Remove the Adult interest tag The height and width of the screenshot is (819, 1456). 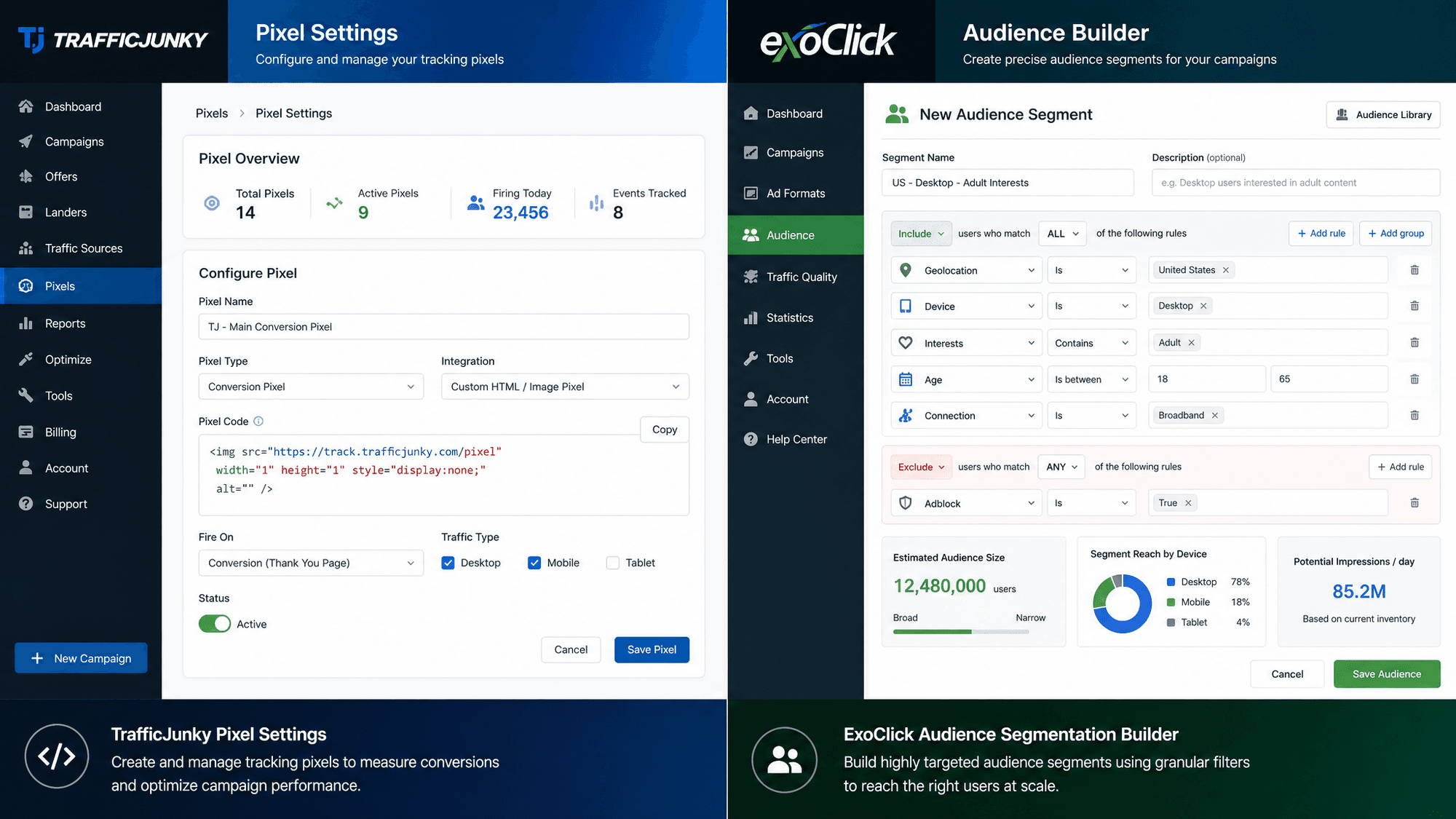pos(1192,343)
